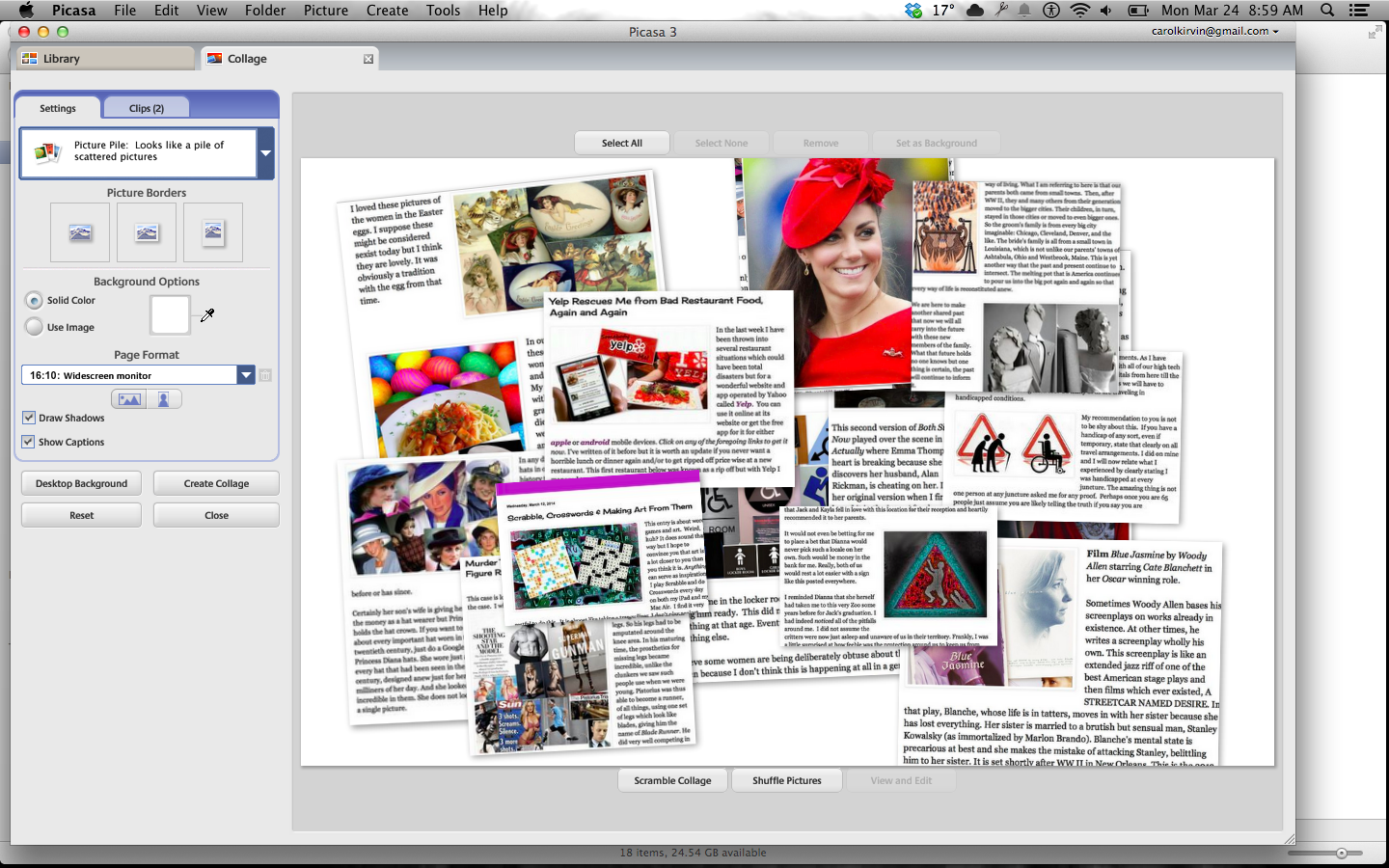
Task: Select the Solid Color radio button
Action: [x=35, y=300]
